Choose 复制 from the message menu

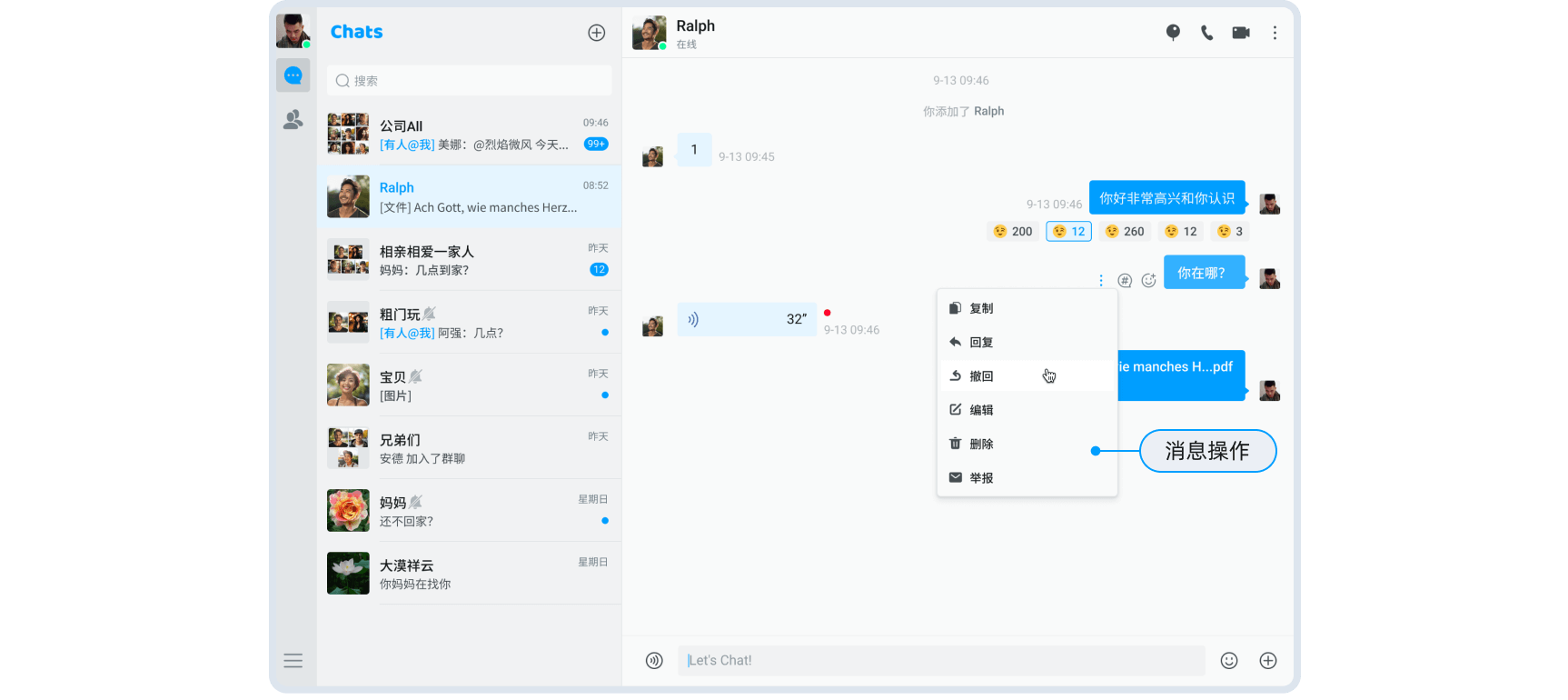(1027, 308)
